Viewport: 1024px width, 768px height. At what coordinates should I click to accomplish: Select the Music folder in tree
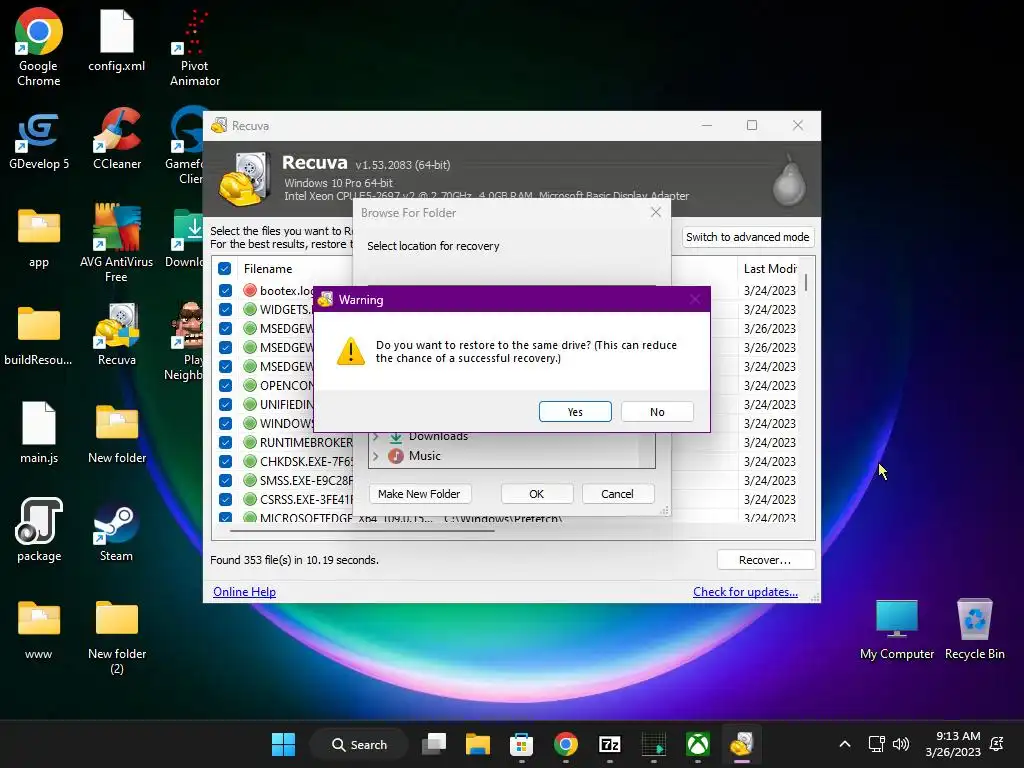[x=424, y=456]
